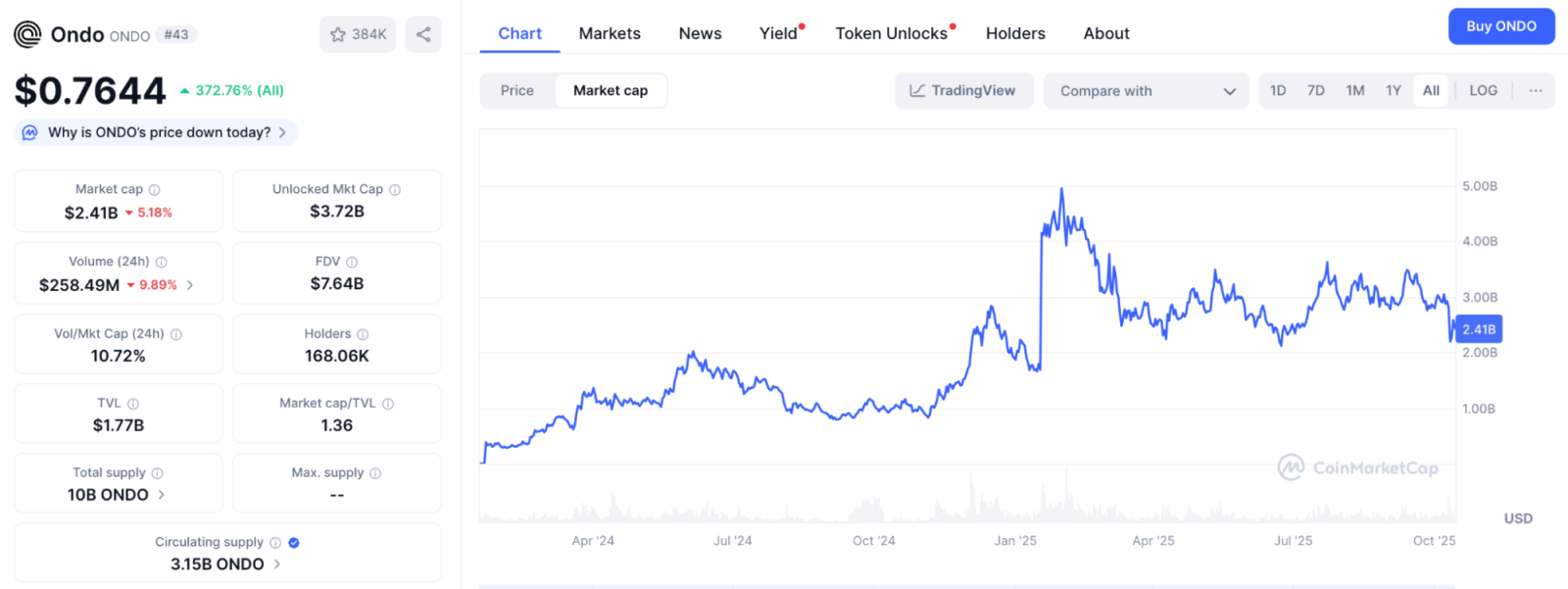Toggle the LOG scale on chart

(x=1483, y=91)
